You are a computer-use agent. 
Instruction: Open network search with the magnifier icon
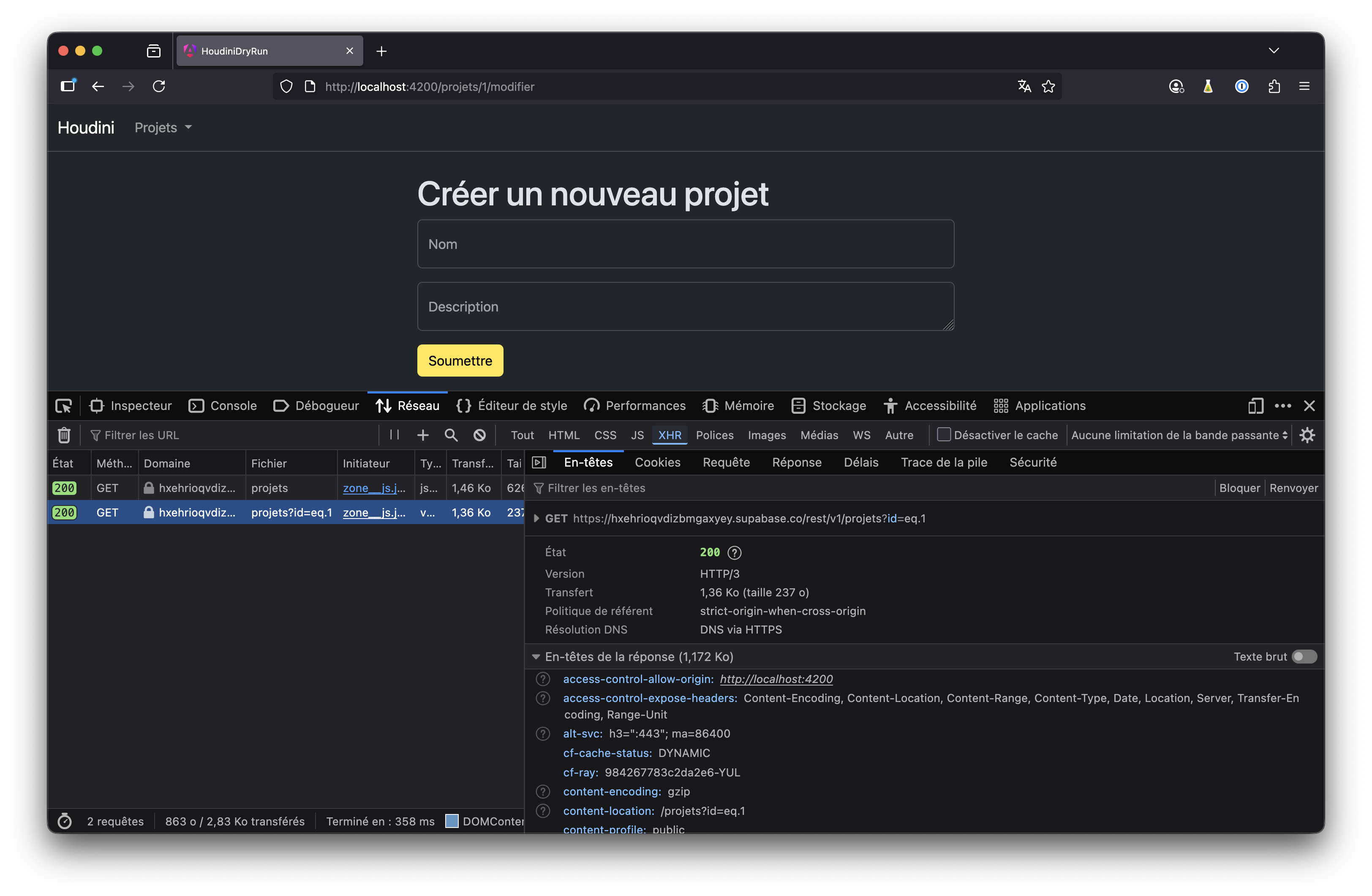(x=451, y=435)
